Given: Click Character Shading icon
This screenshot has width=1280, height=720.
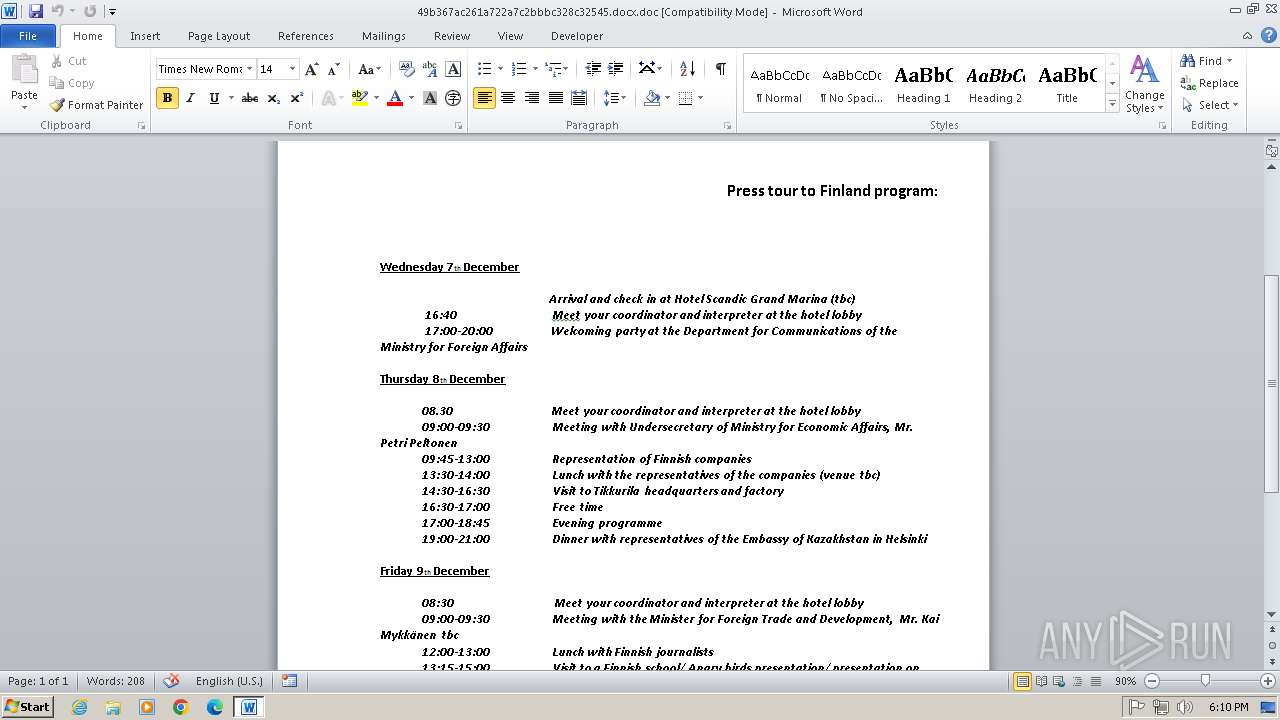Looking at the screenshot, I should 430,98.
